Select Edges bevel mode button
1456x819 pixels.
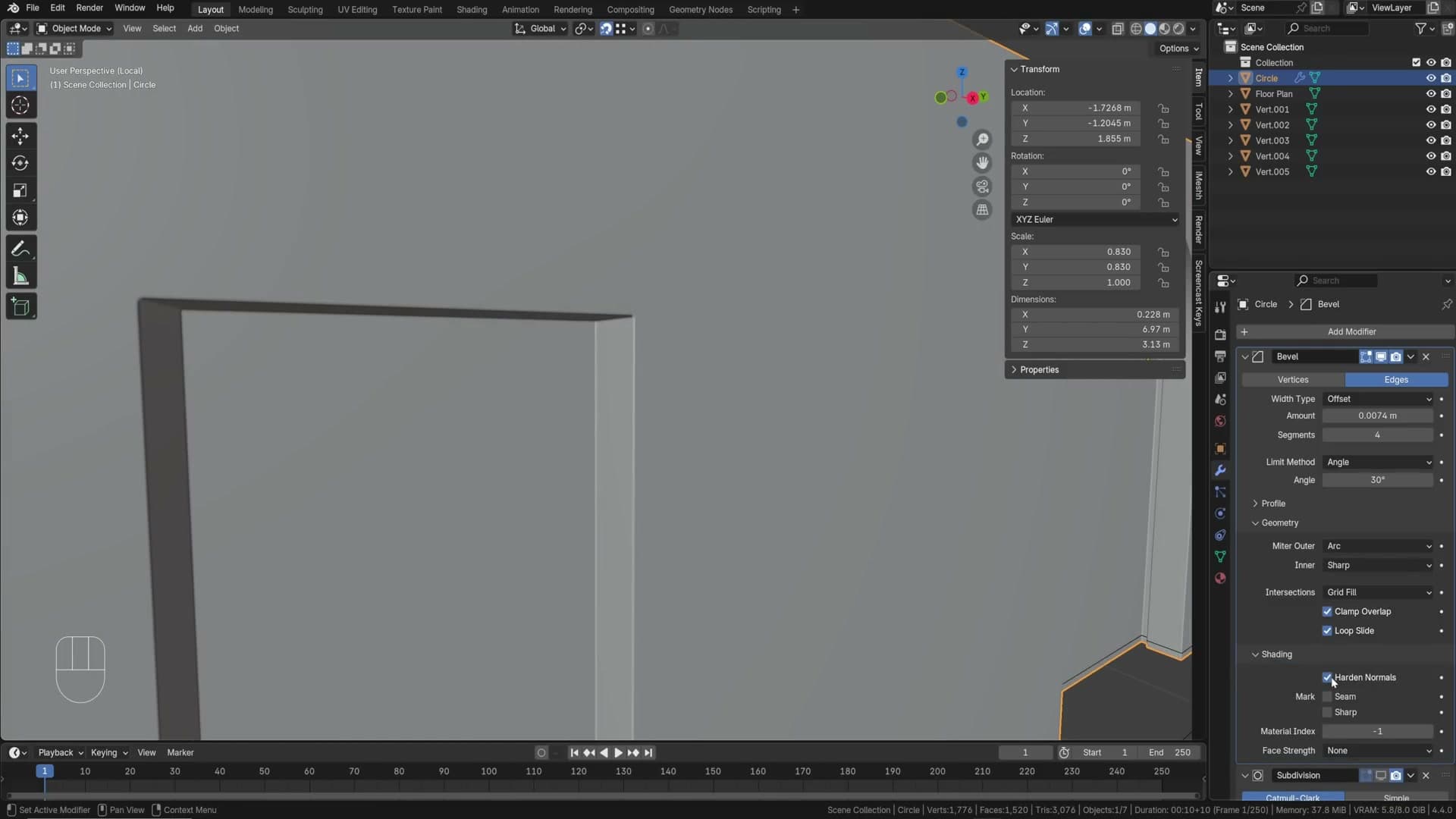pyautogui.click(x=1396, y=380)
